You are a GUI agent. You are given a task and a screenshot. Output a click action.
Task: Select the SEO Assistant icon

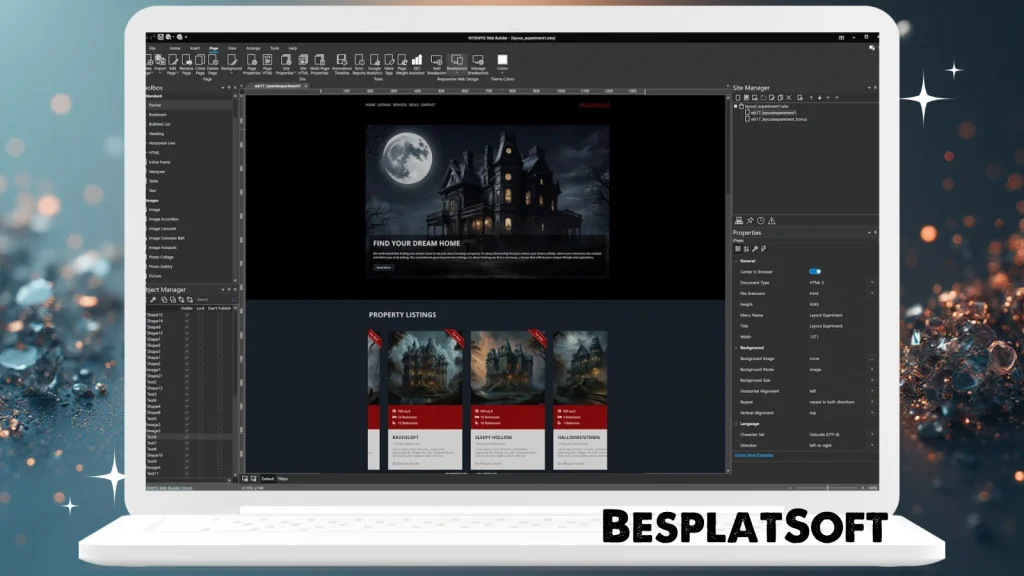(x=416, y=62)
